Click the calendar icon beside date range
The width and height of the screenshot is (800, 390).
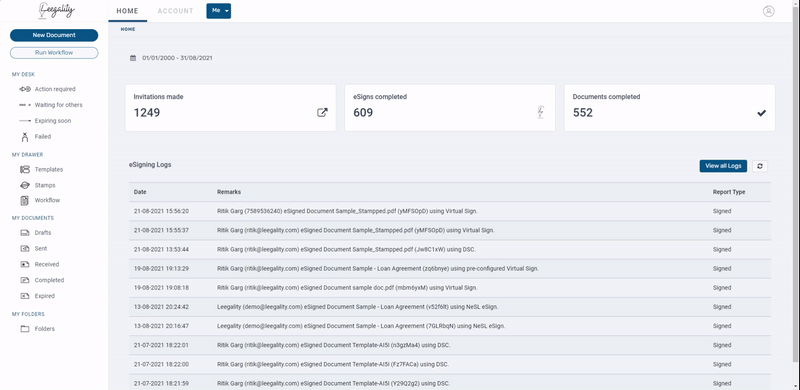tap(133, 58)
